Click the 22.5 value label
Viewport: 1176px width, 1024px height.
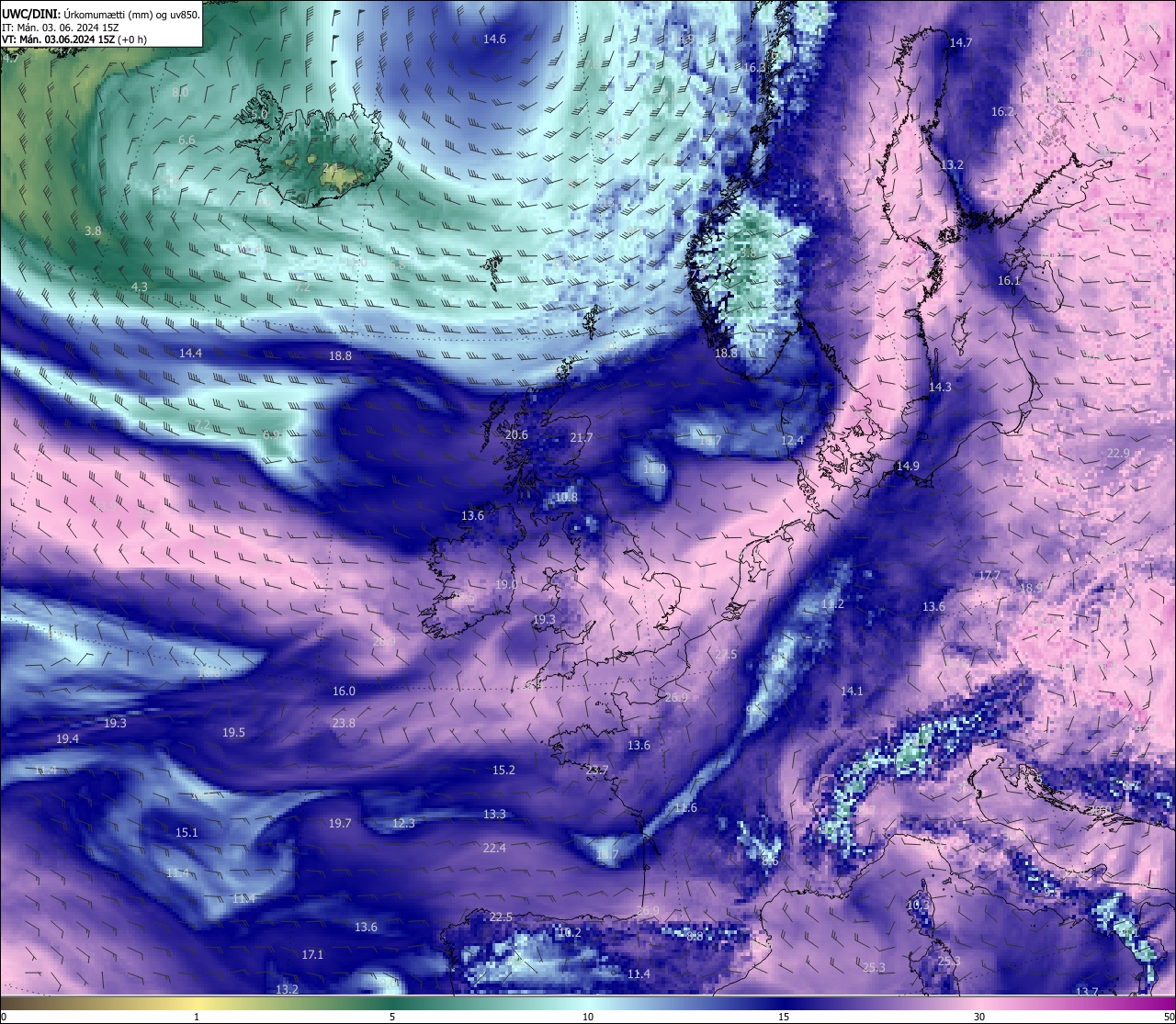click(501, 917)
